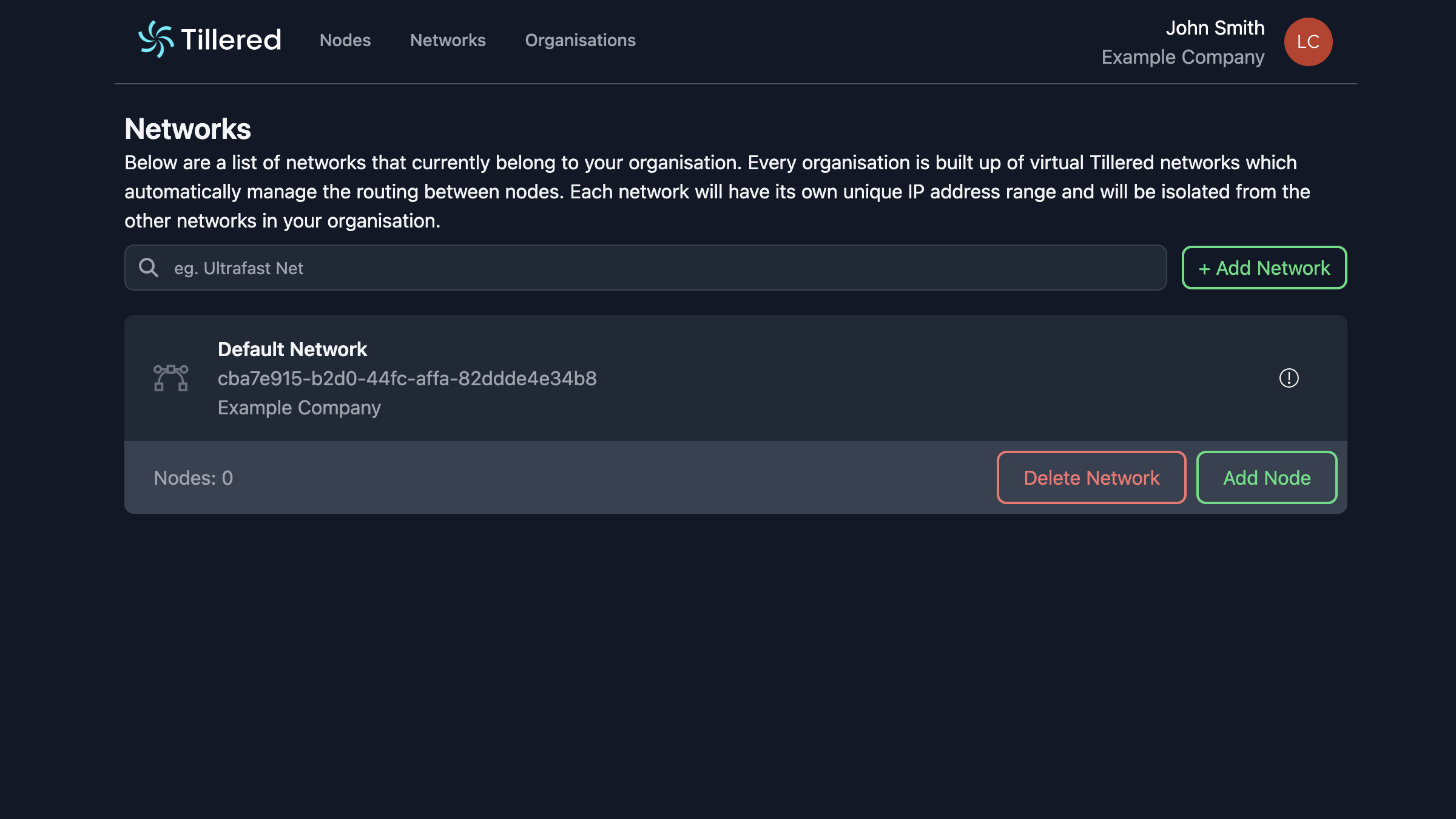Screen dimensions: 1456x819
Task: Open the warning alert icon on the network card
Action: [1289, 378]
